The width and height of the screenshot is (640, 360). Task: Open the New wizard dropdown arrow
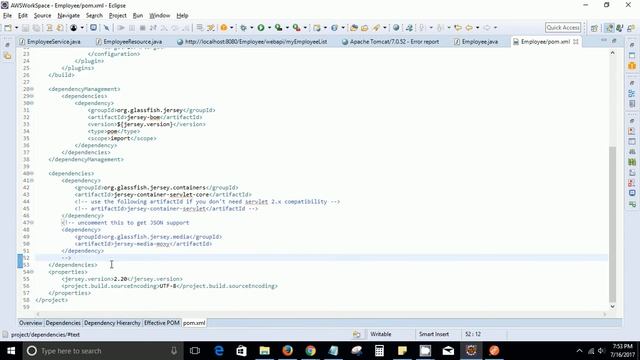(16, 28)
